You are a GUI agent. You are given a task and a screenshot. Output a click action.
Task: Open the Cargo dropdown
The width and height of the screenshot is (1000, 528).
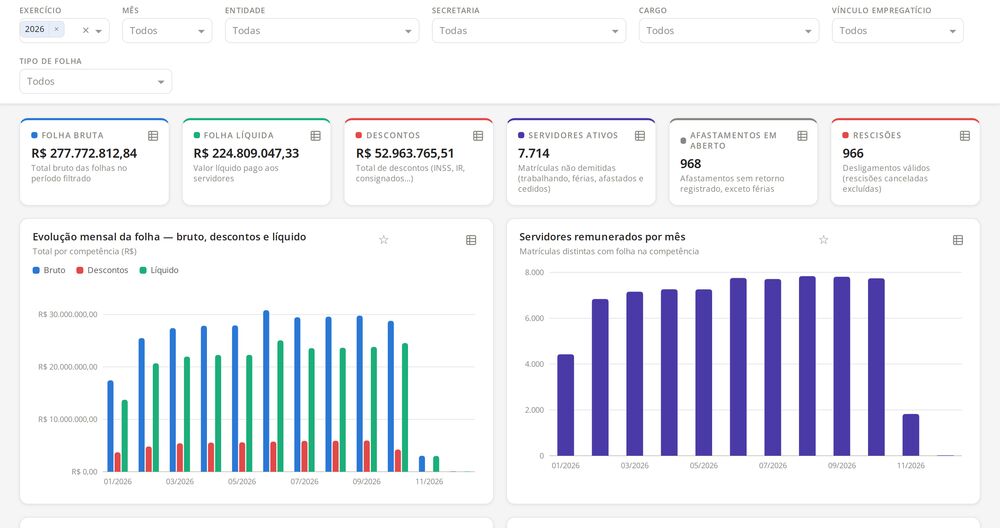[x=729, y=31]
